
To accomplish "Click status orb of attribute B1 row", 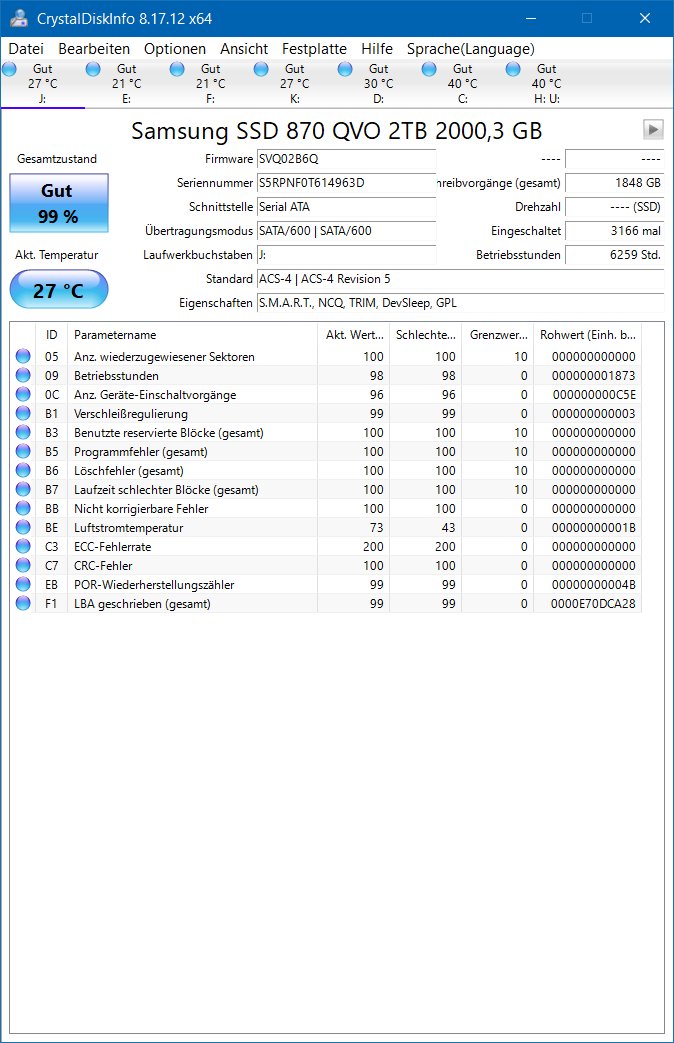I will click(x=23, y=413).
